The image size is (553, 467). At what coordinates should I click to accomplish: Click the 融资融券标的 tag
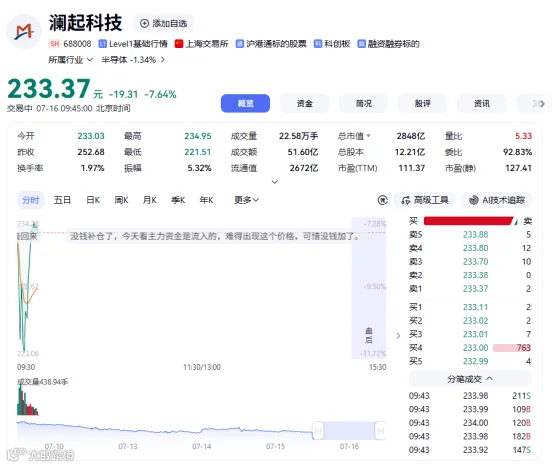click(388, 44)
